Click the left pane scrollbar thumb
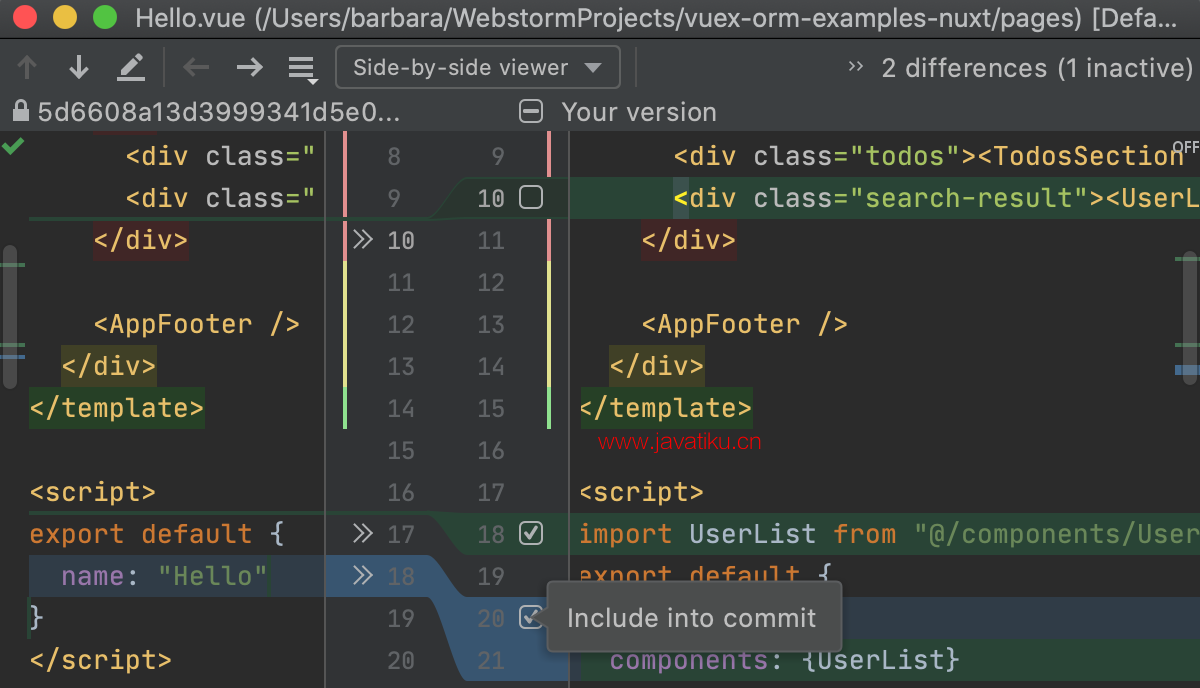 click(x=10, y=316)
